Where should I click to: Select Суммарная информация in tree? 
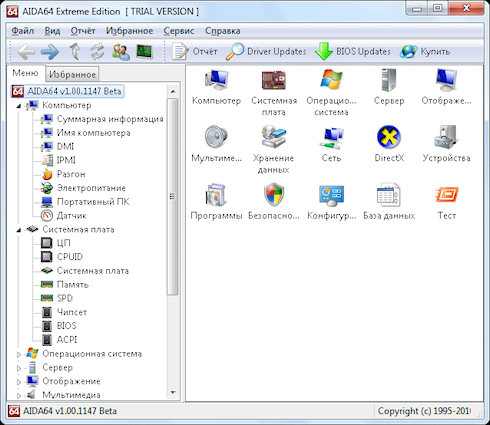coord(103,119)
